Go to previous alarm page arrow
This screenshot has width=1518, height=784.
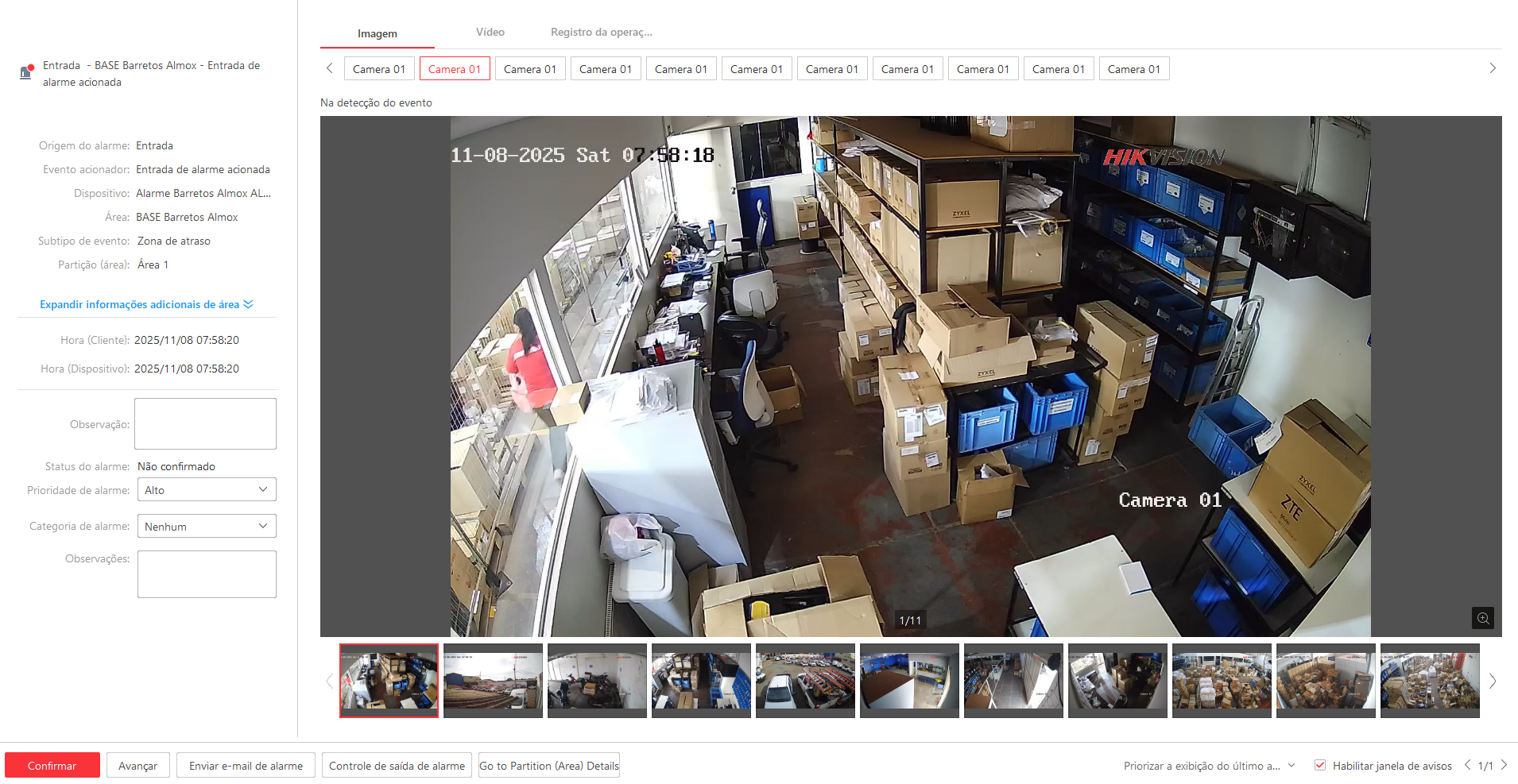coord(1467,765)
